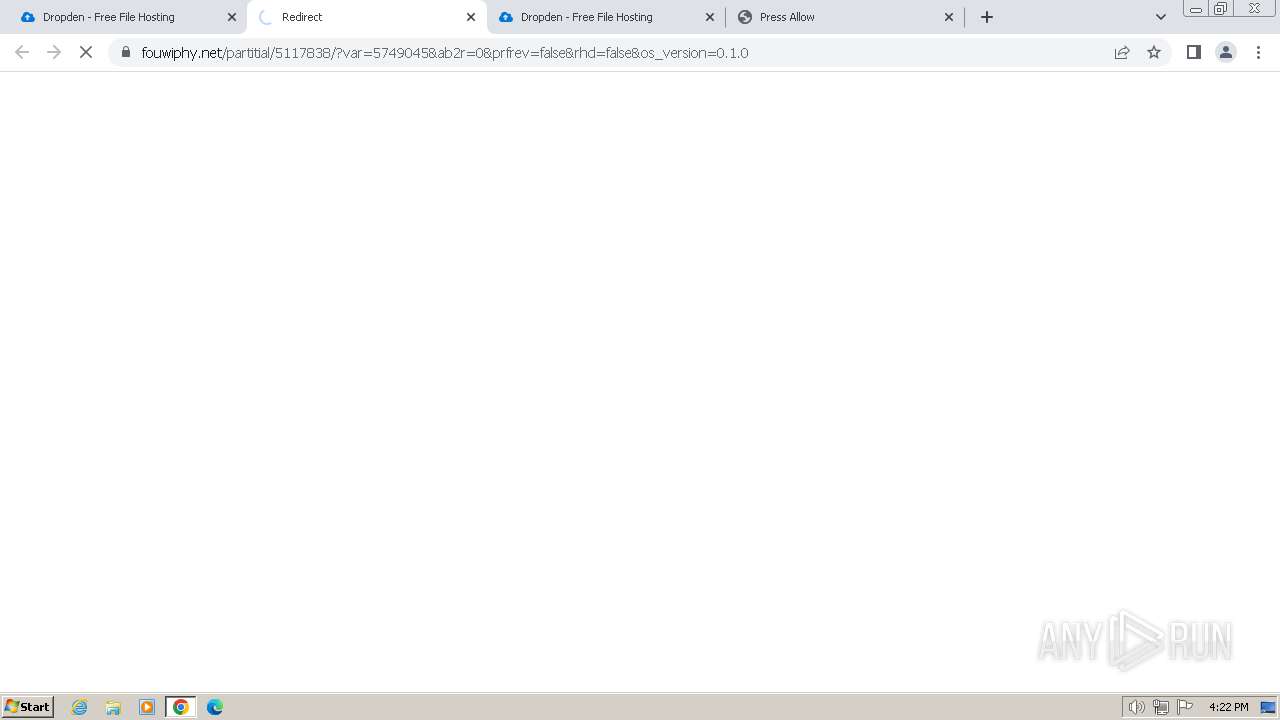Share this page using the share icon
The width and height of the screenshot is (1280, 720).
coord(1122,52)
